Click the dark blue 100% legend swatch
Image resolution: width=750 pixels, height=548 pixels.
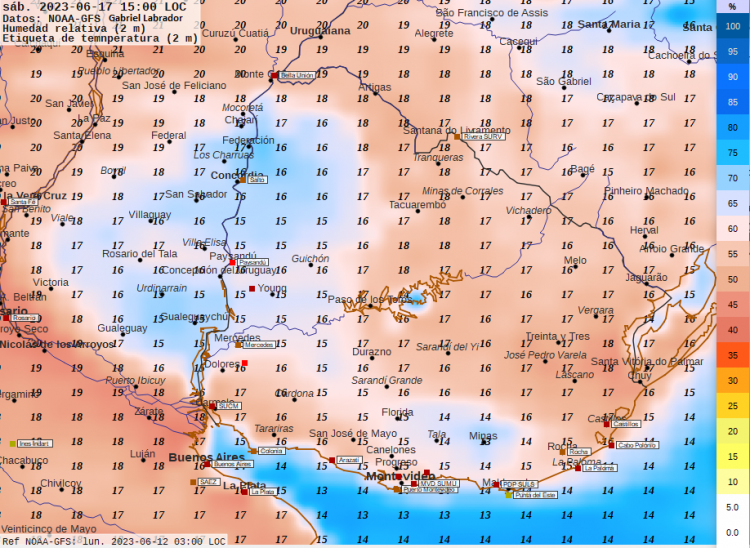click(x=732, y=26)
